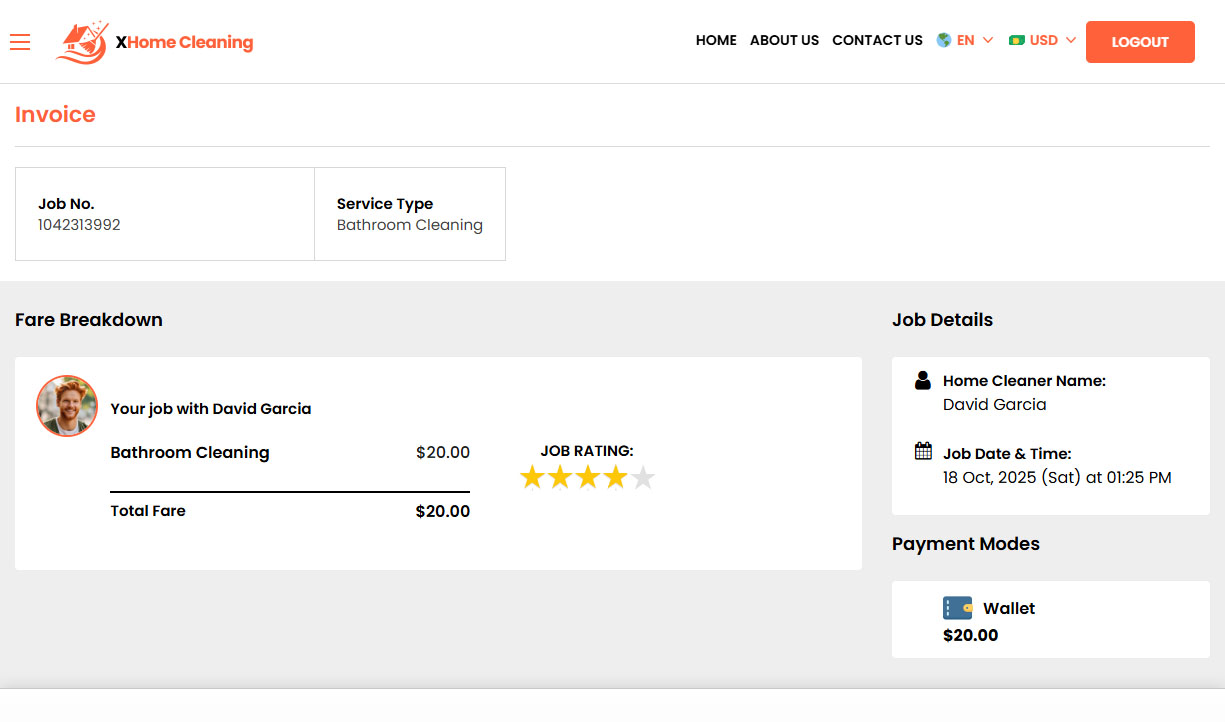Select the Wallet payment icon
This screenshot has height=722, width=1225.
point(957,607)
